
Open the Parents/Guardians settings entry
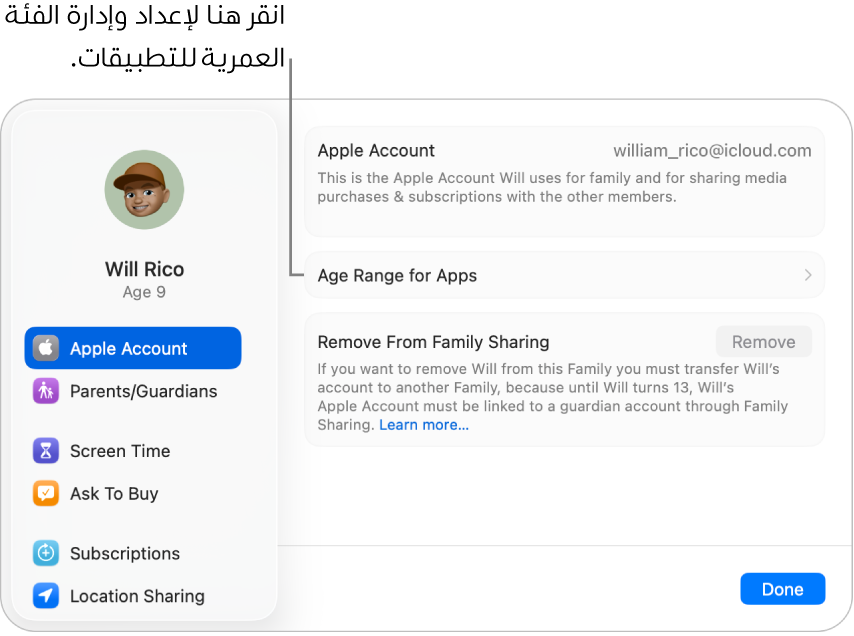tap(145, 391)
